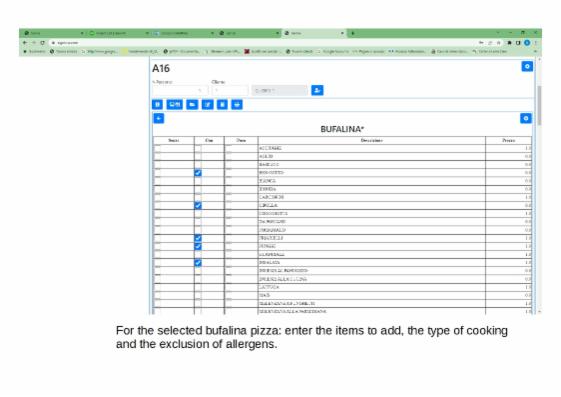Click the greyed customer name field
This screenshot has width=561, height=397.
coord(279,90)
